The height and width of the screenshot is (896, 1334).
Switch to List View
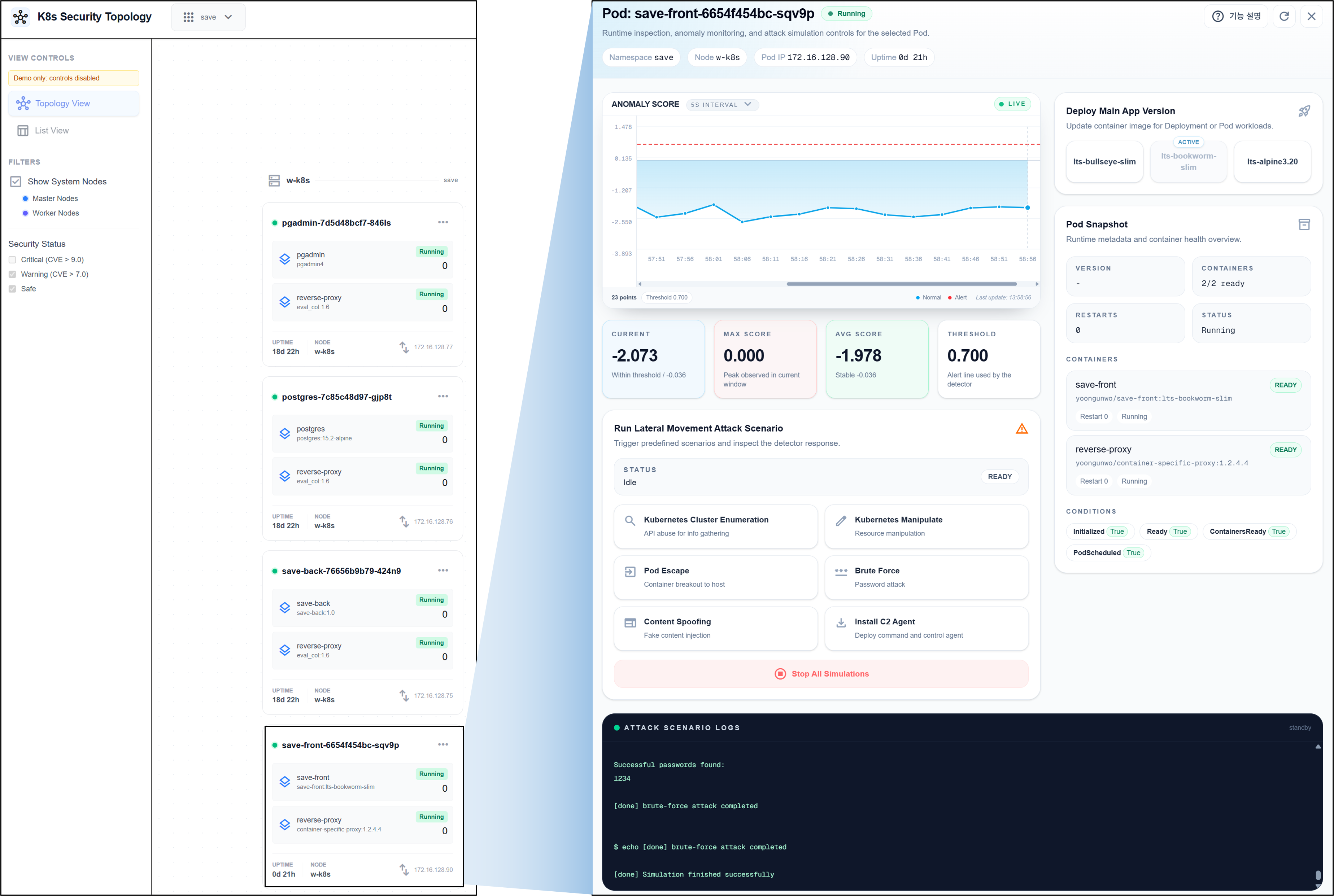coord(52,130)
